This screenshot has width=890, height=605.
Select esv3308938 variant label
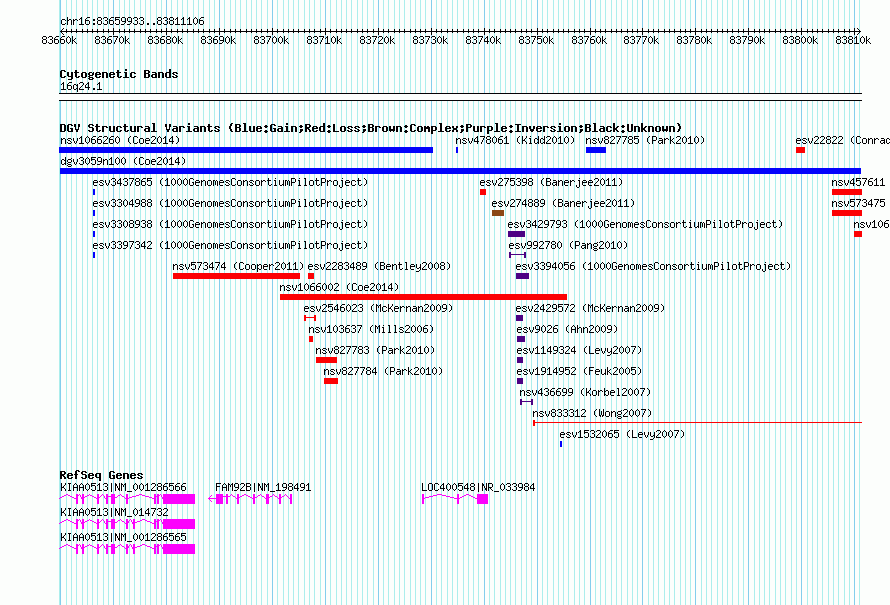point(230,224)
